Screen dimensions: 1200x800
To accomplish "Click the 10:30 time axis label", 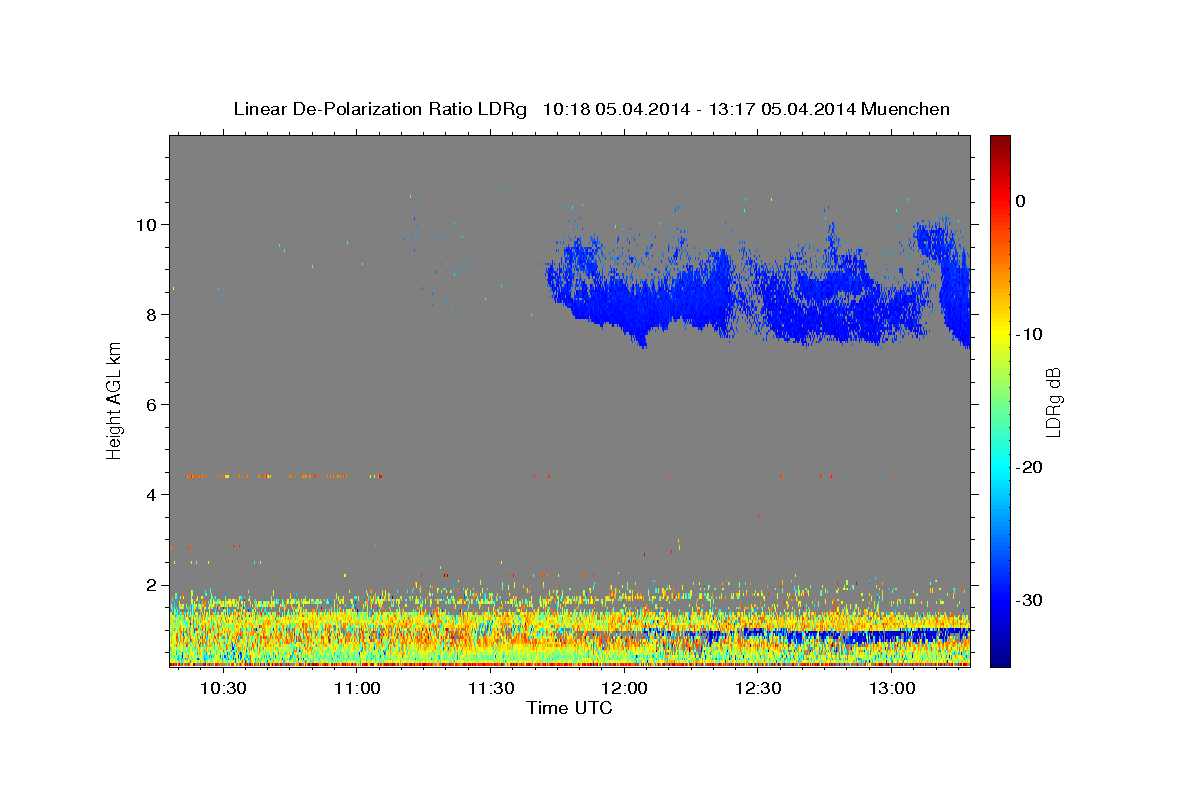I will tap(223, 689).
